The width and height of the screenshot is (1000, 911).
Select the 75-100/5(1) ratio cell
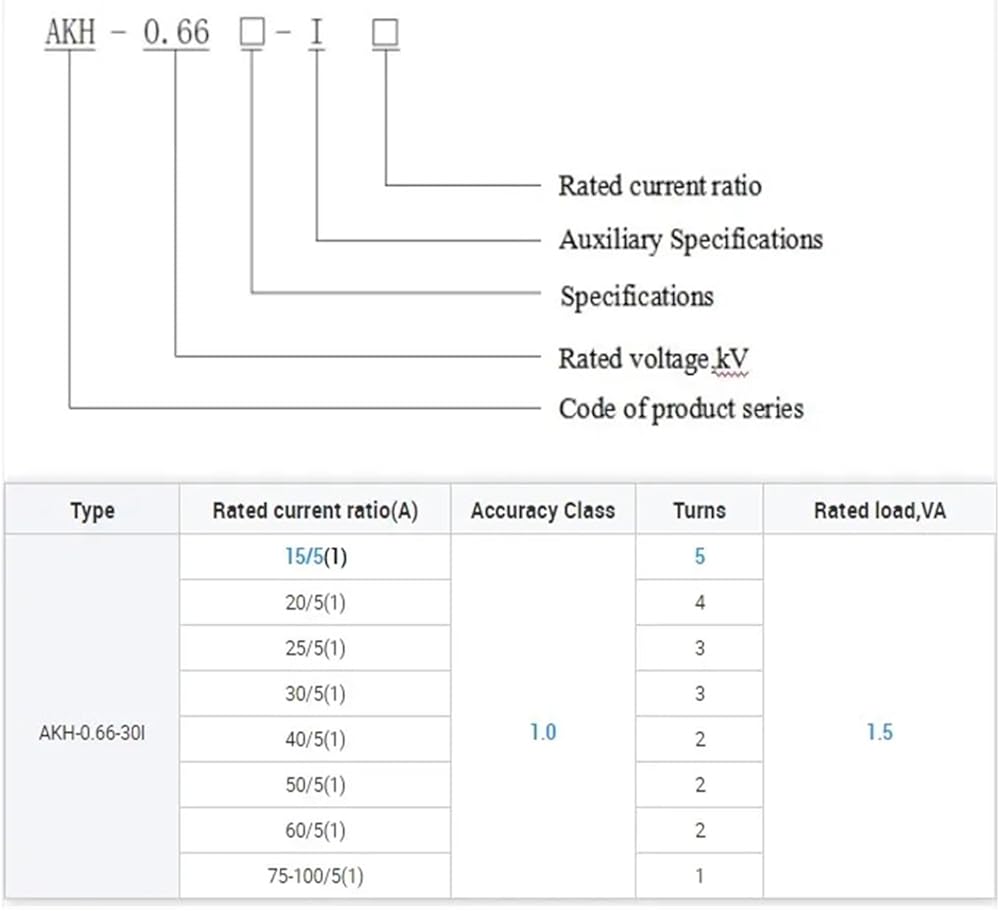tap(315, 877)
